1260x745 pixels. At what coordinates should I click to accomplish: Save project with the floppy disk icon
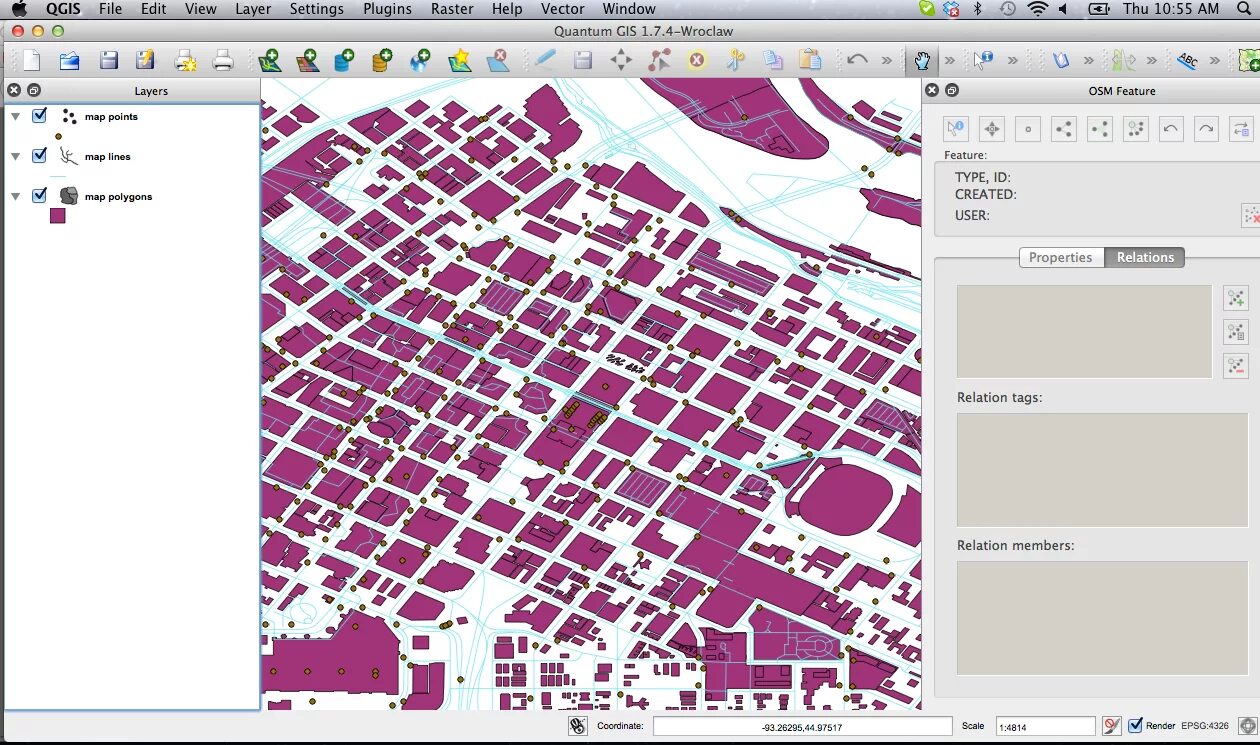coord(108,61)
